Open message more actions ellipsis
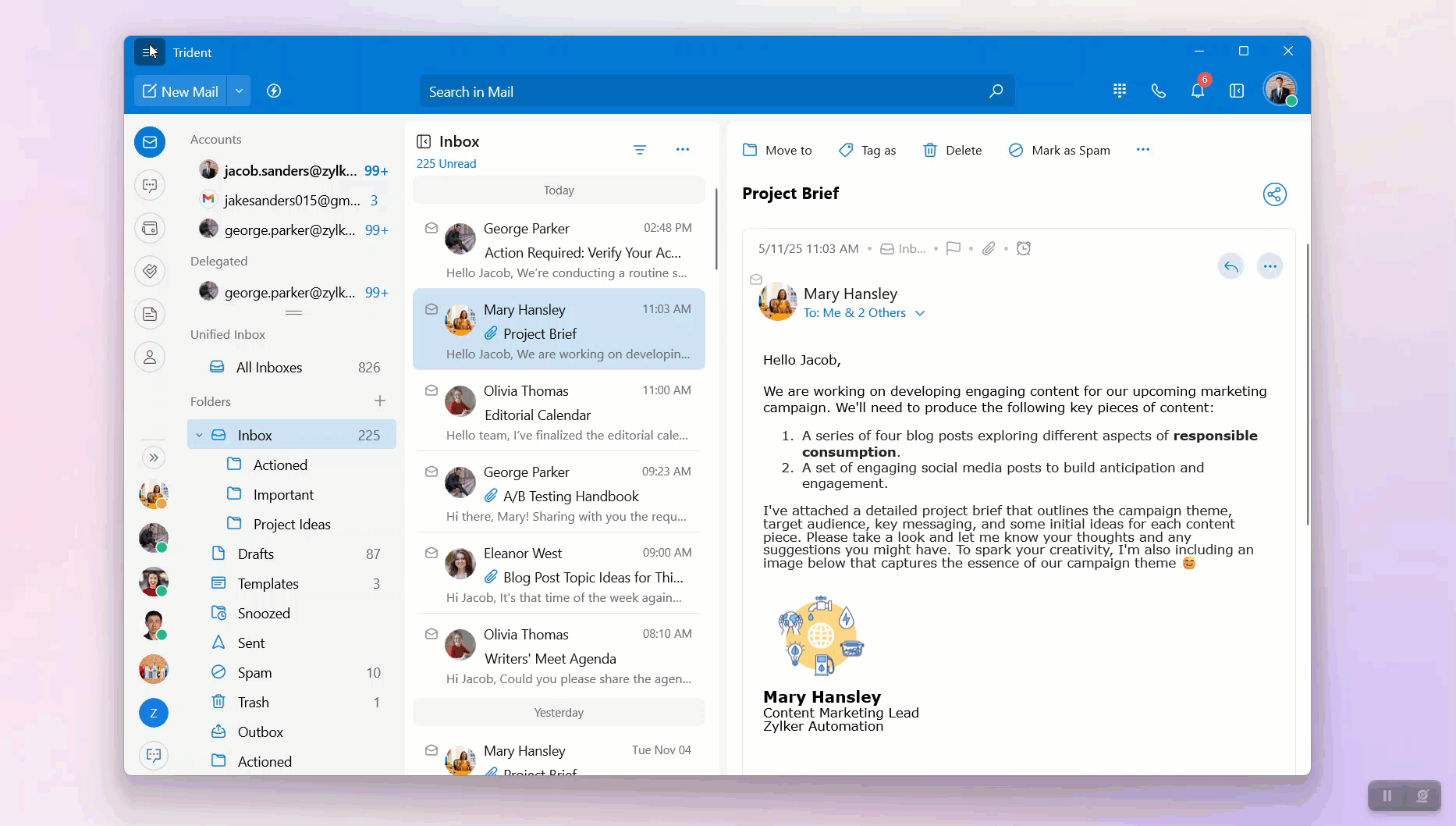Viewport: 1456px width, 826px height. tap(1270, 266)
